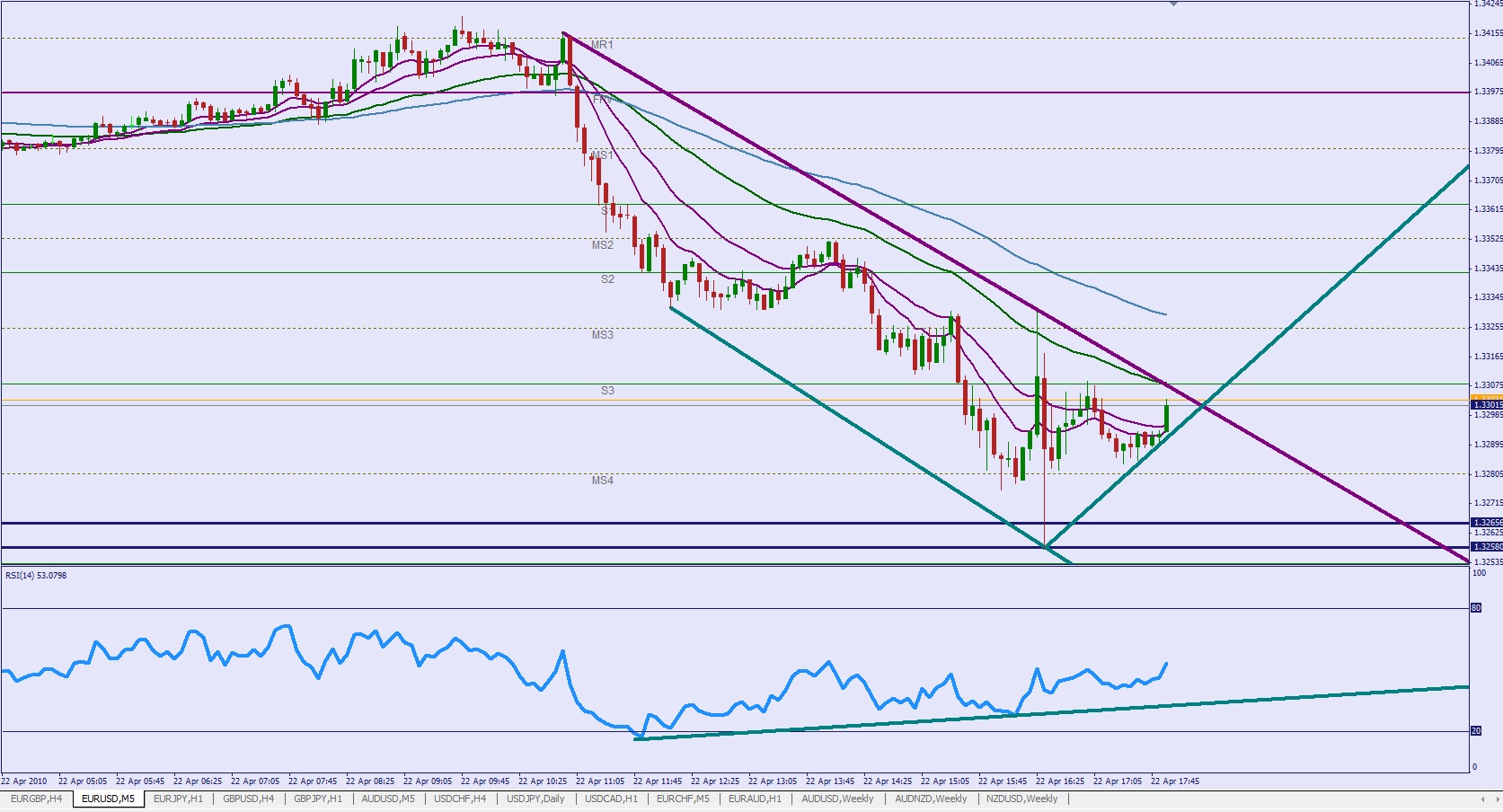Click the RSI(14) 53.0798 indicator label
Viewport: 1503px width, 812px height.
(x=36, y=575)
